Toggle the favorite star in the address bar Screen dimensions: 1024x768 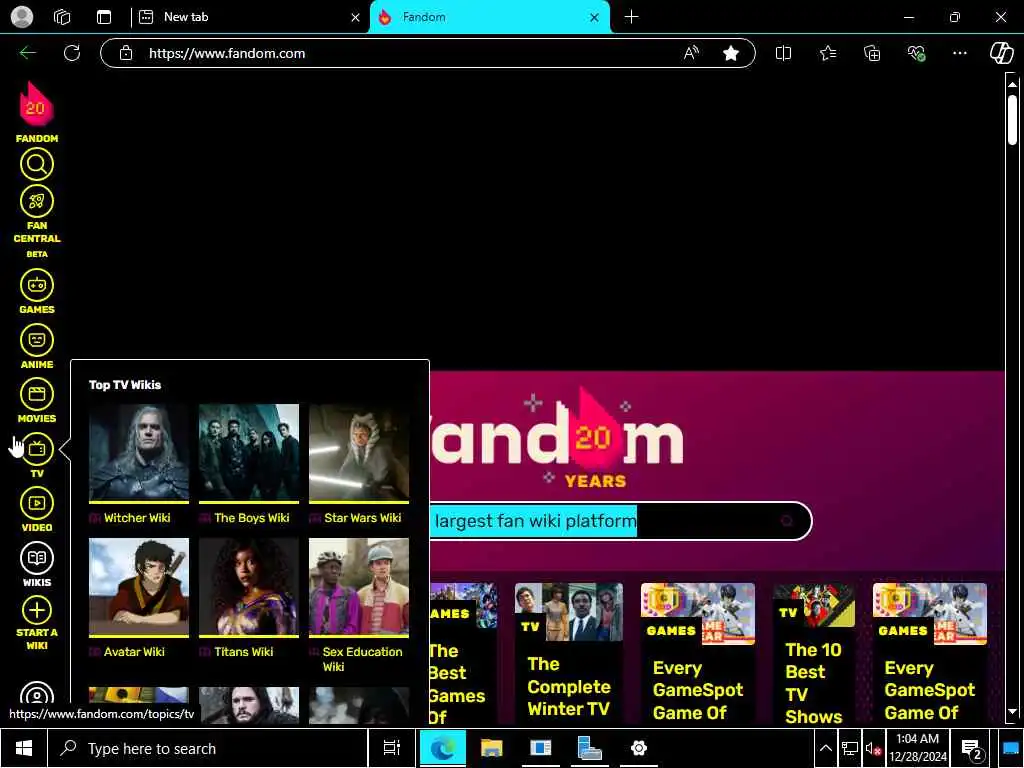click(x=731, y=53)
